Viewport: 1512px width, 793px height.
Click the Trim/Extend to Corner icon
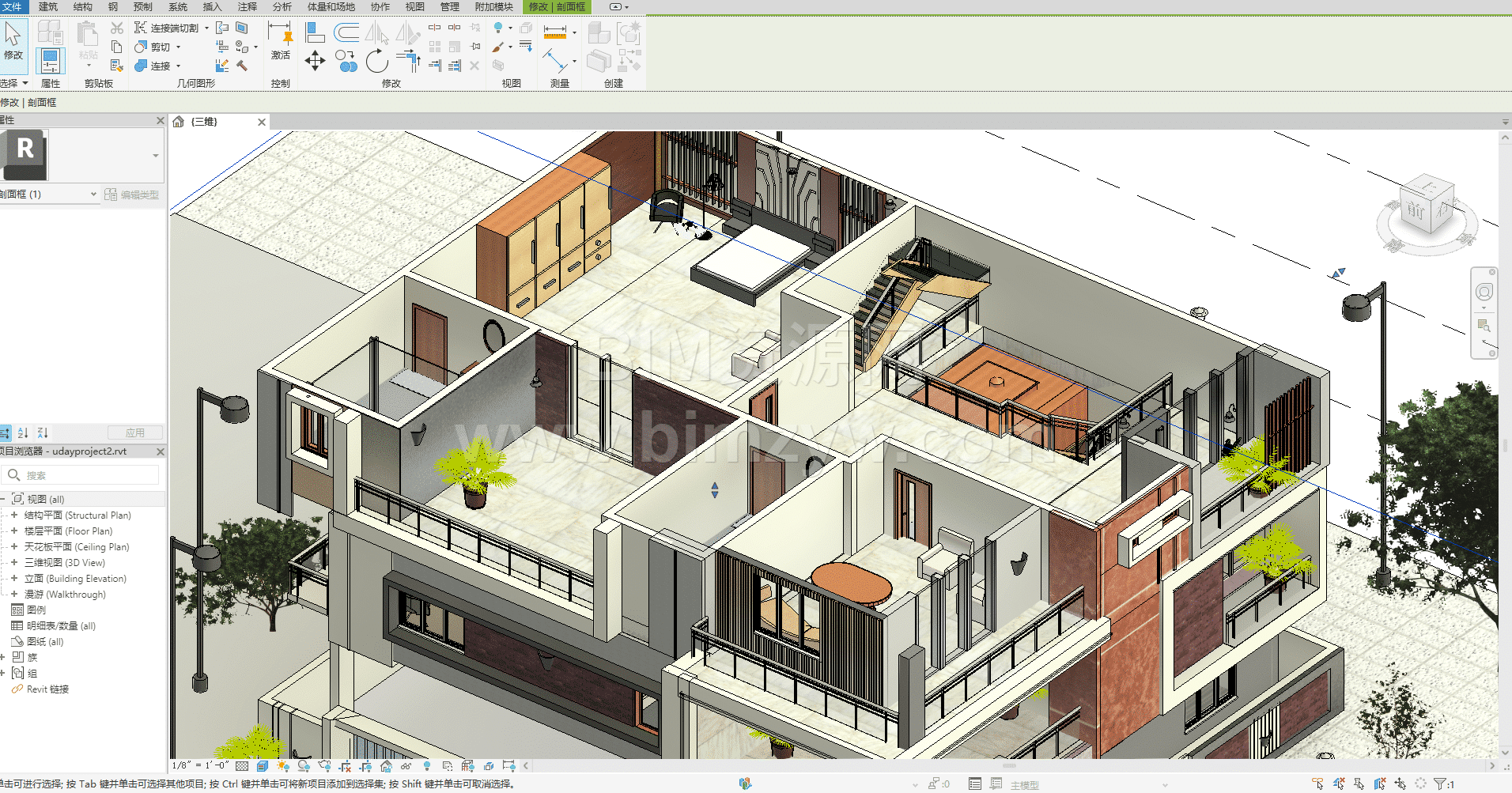[409, 60]
